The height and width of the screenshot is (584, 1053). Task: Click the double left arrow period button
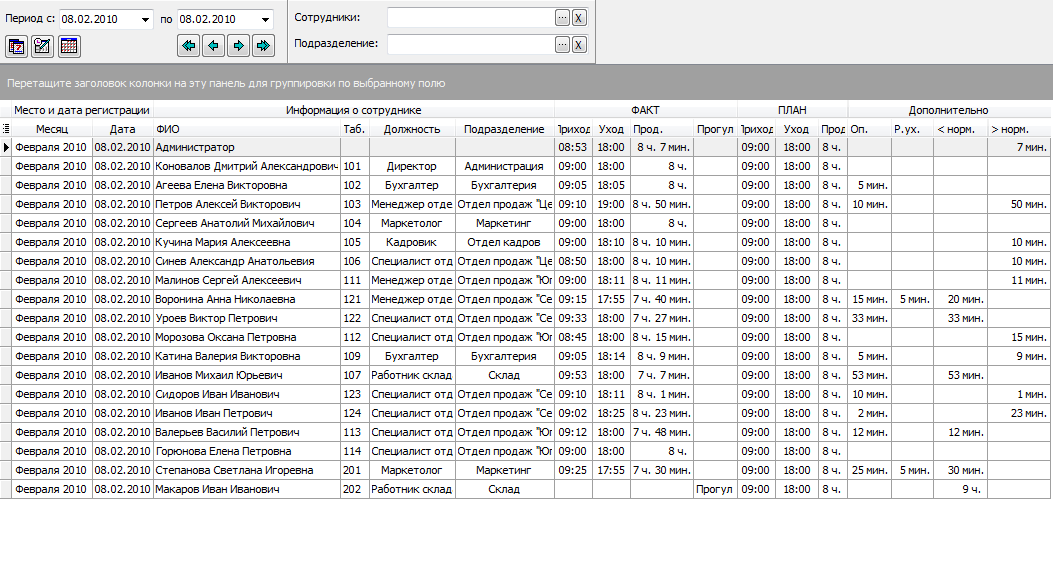click(189, 46)
